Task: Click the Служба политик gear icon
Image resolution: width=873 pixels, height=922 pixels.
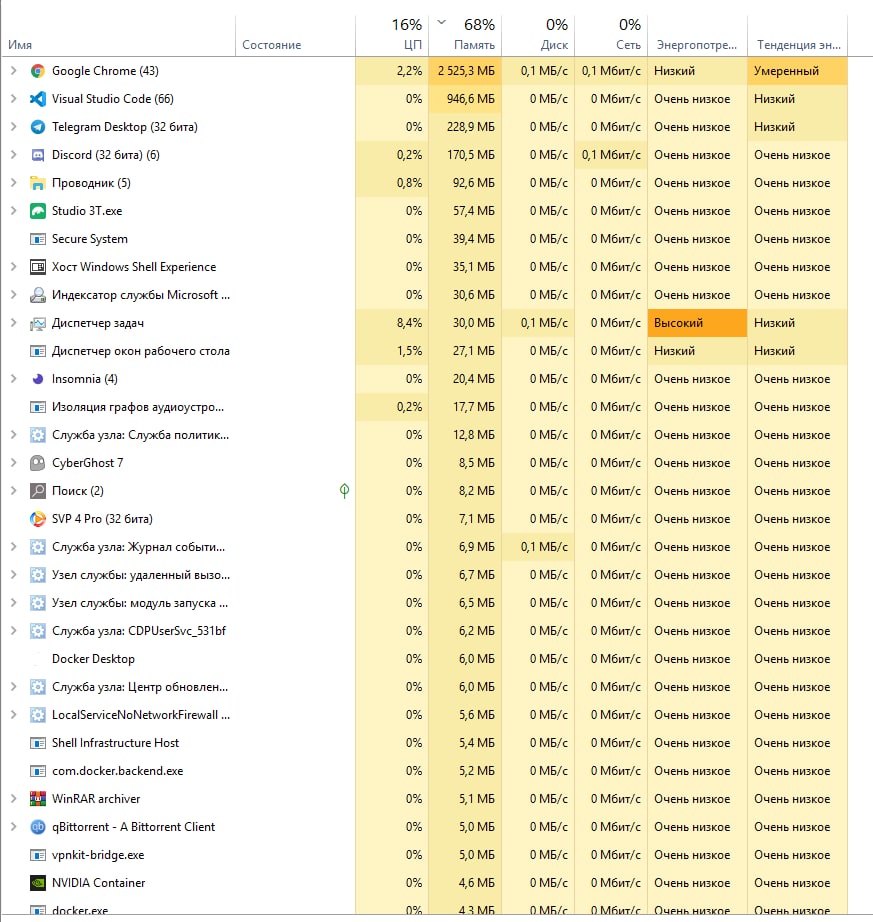Action: (38, 435)
